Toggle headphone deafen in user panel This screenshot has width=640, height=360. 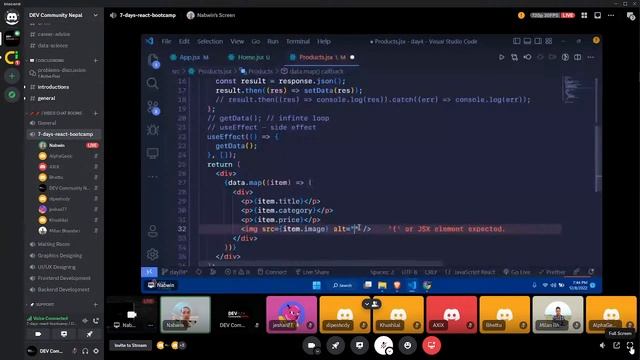coord(85,351)
